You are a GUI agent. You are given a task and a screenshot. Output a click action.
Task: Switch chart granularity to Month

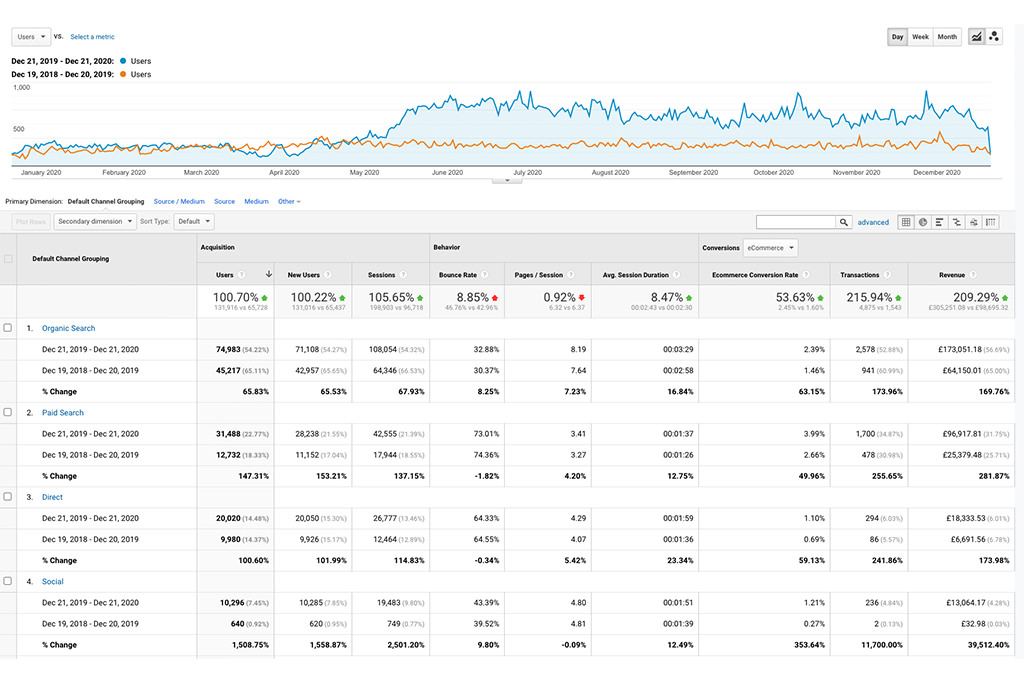pyautogui.click(x=947, y=37)
